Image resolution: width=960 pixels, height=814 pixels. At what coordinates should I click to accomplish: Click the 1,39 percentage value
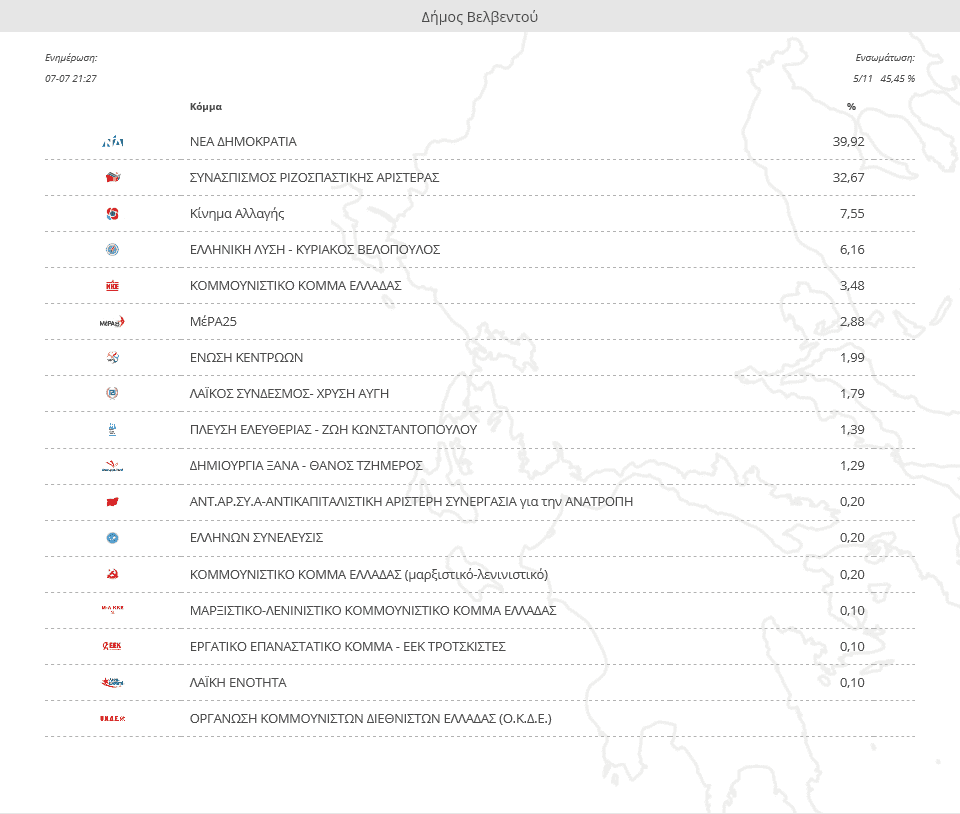[852, 430]
